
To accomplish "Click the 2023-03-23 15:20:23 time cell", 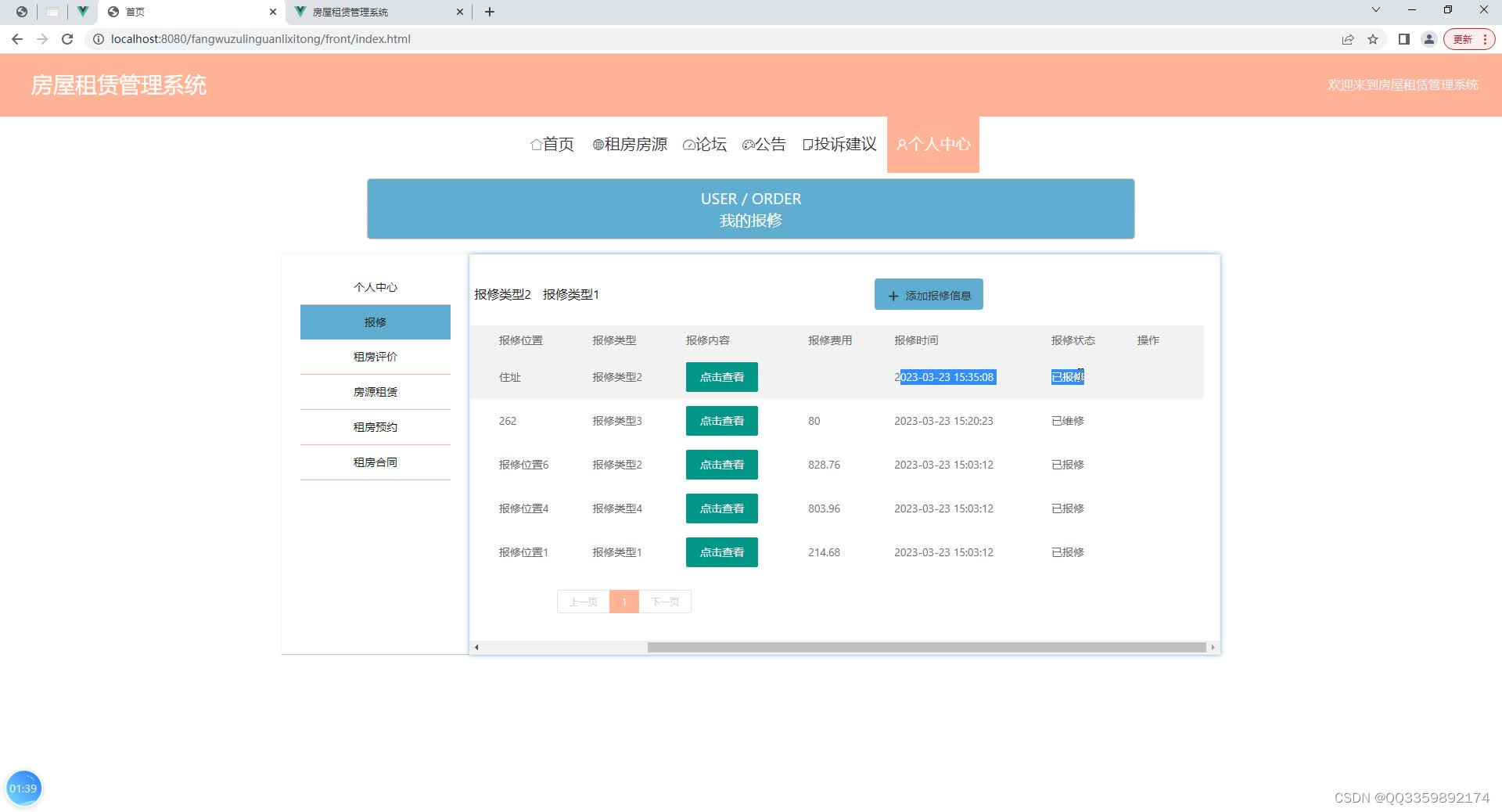I will point(943,421).
